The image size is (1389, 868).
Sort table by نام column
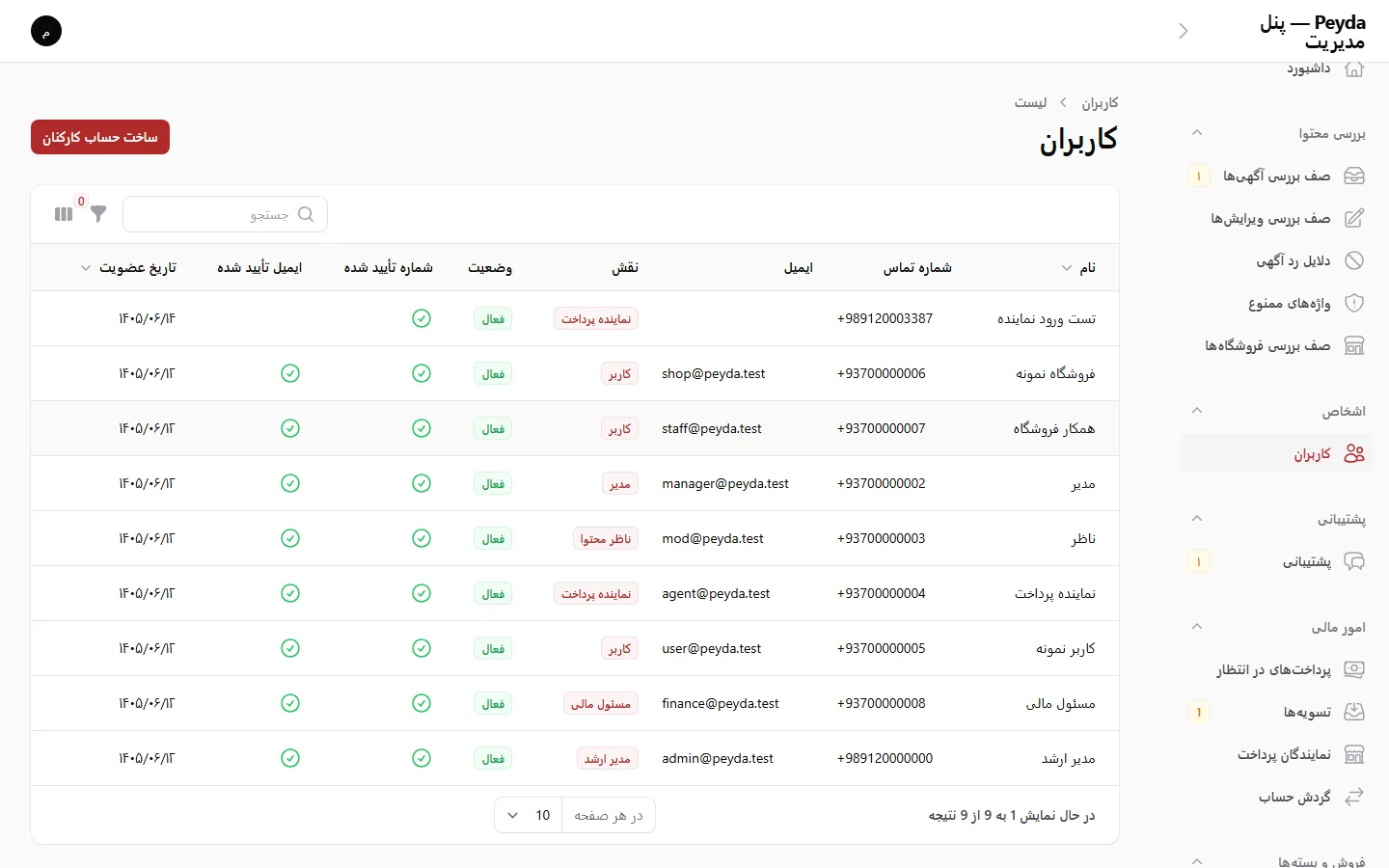click(x=1078, y=267)
